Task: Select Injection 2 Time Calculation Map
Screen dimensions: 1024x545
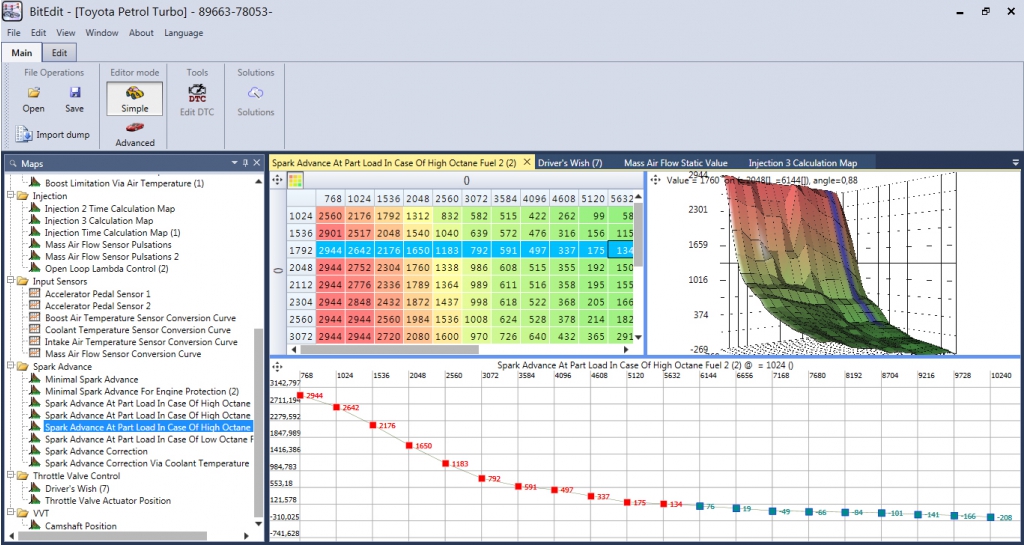Action: pyautogui.click(x=110, y=208)
